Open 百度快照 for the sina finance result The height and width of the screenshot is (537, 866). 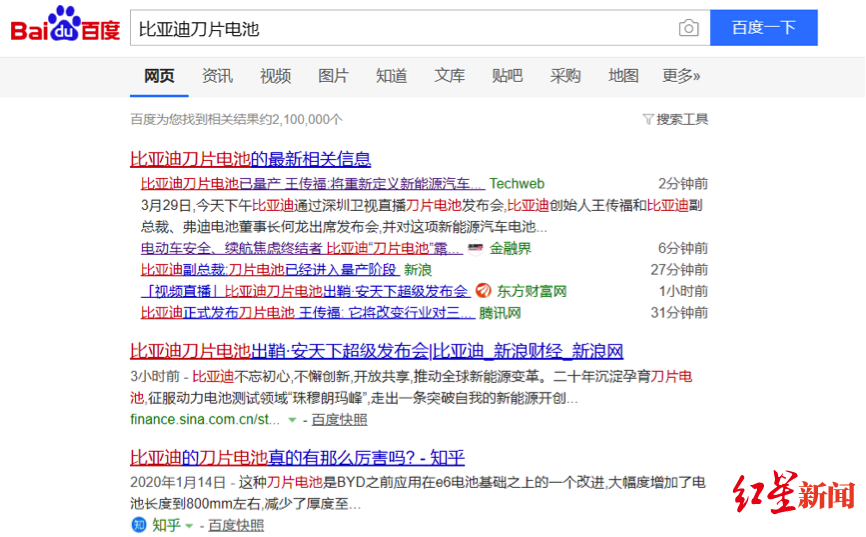(339, 420)
